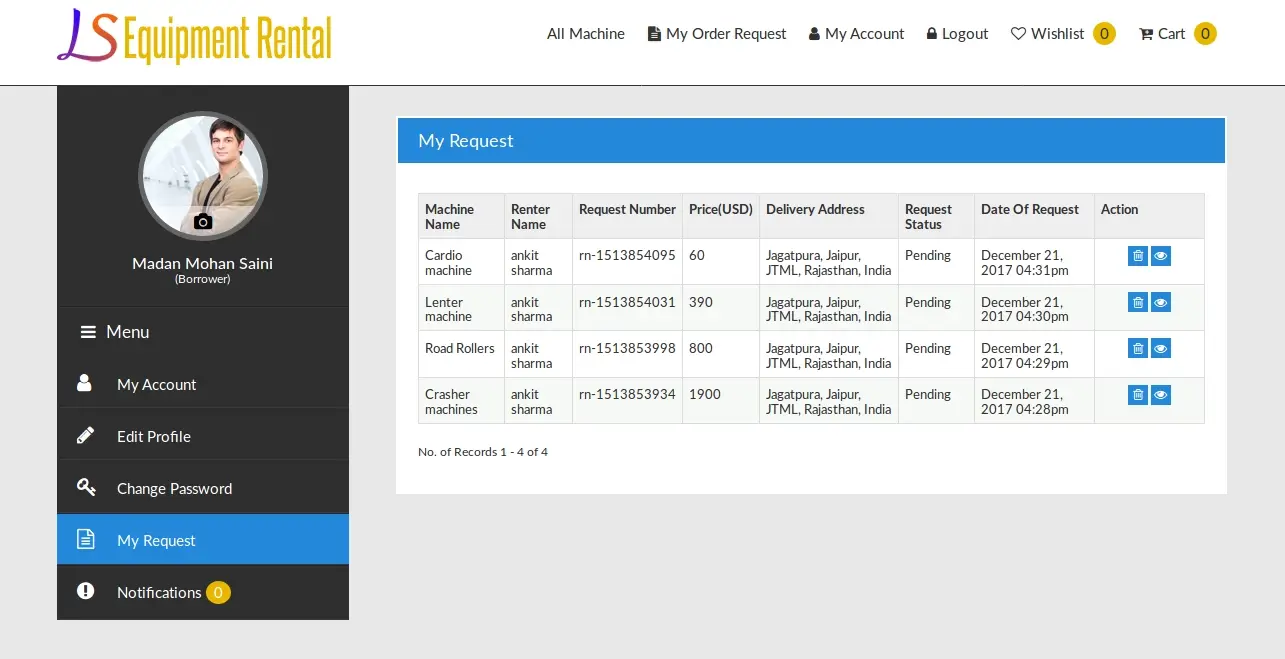Delete the Crasher machines request
Image resolution: width=1285 pixels, height=659 pixels.
coord(1138,395)
